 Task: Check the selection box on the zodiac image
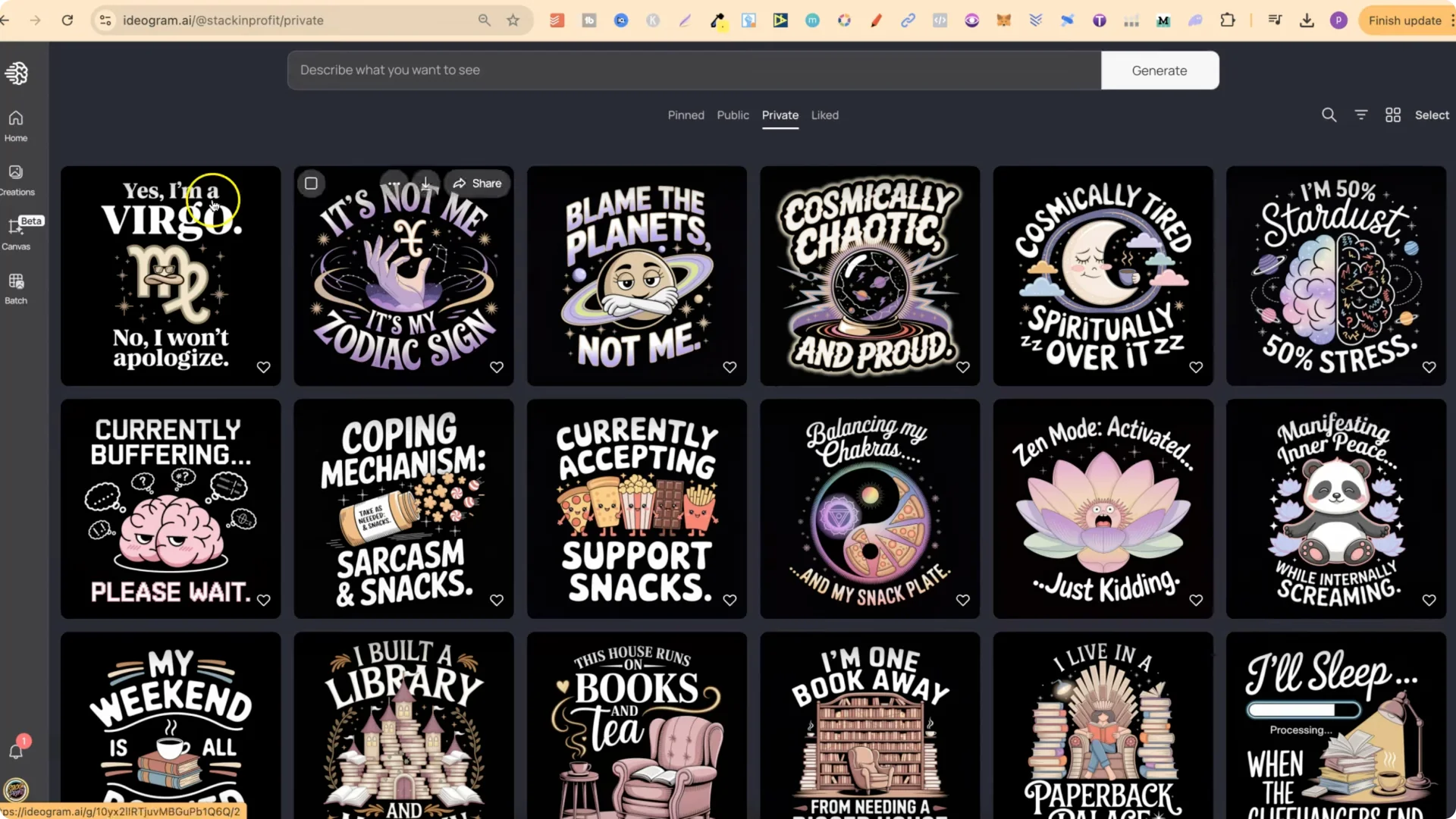311,183
